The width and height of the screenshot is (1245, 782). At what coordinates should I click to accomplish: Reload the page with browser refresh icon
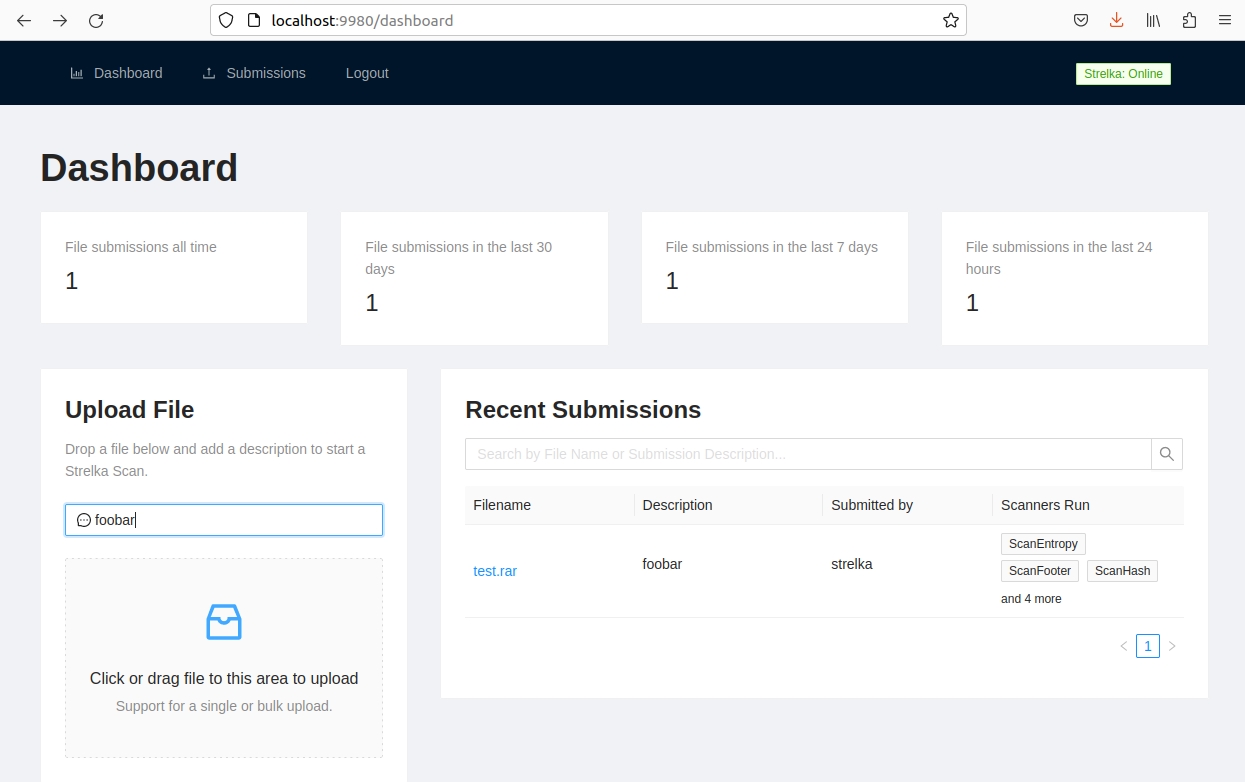[x=96, y=20]
